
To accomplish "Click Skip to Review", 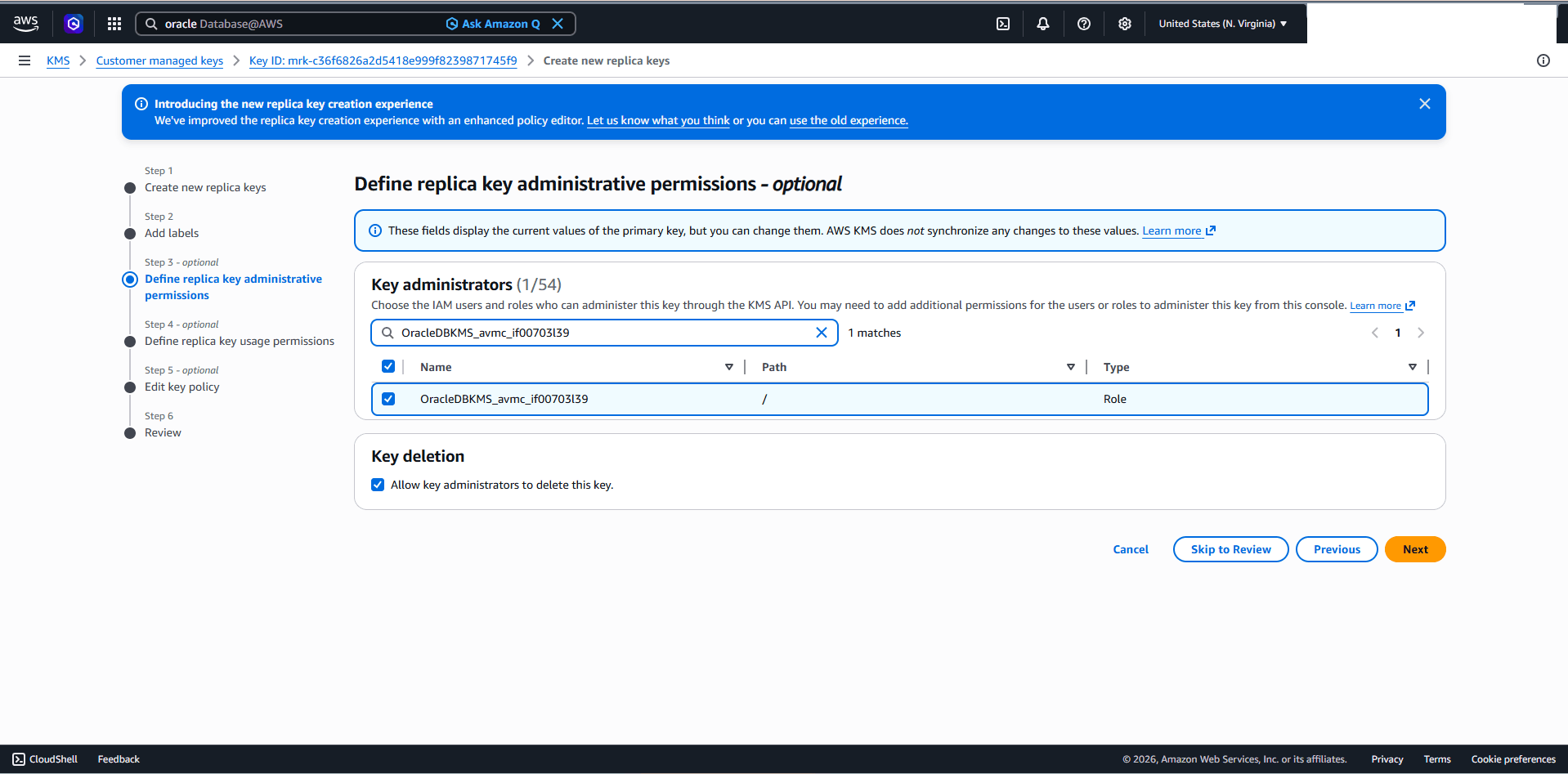I will pos(1231,549).
